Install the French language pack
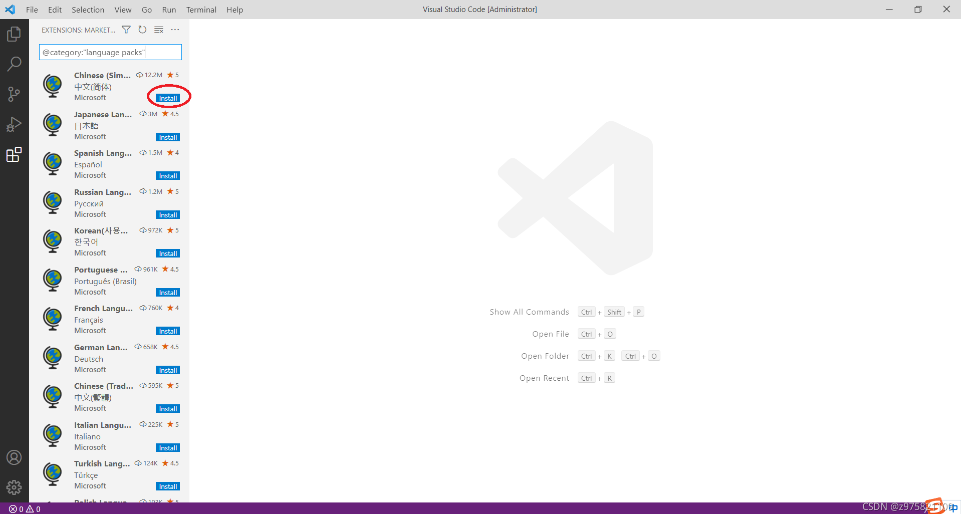The width and height of the screenshot is (963, 514). 168,331
